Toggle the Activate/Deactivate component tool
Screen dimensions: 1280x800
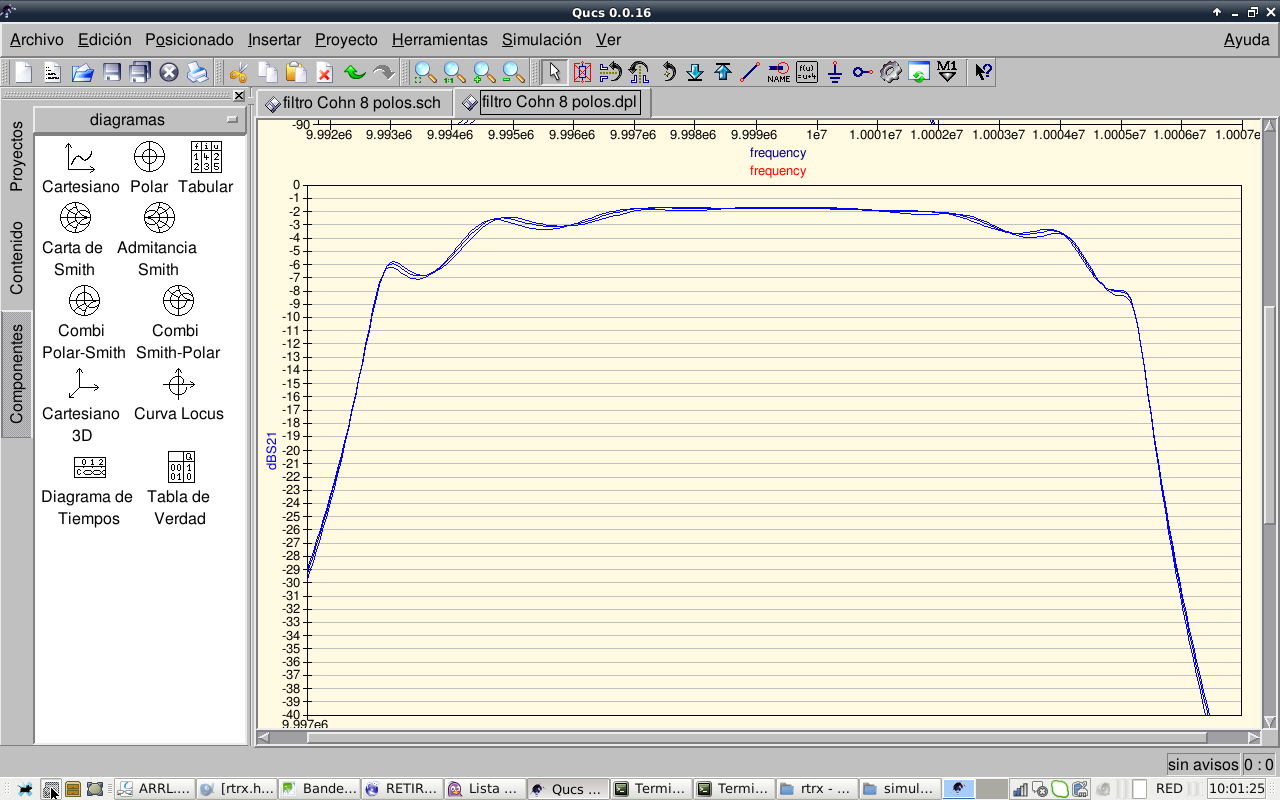pyautogui.click(x=582, y=72)
